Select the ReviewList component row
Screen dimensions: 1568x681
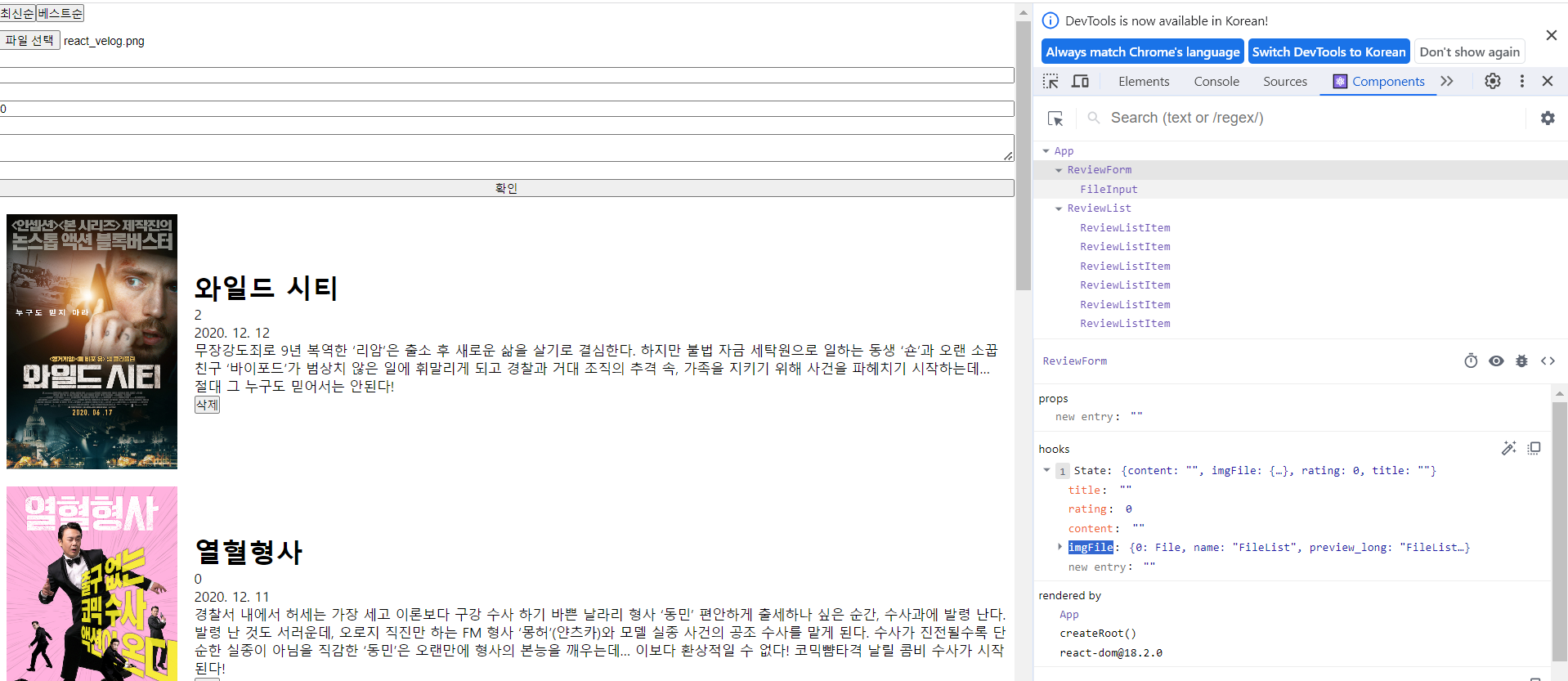1300,208
